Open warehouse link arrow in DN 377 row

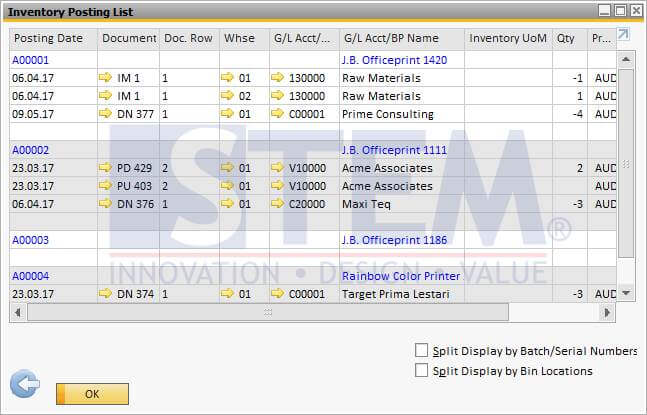tap(227, 113)
